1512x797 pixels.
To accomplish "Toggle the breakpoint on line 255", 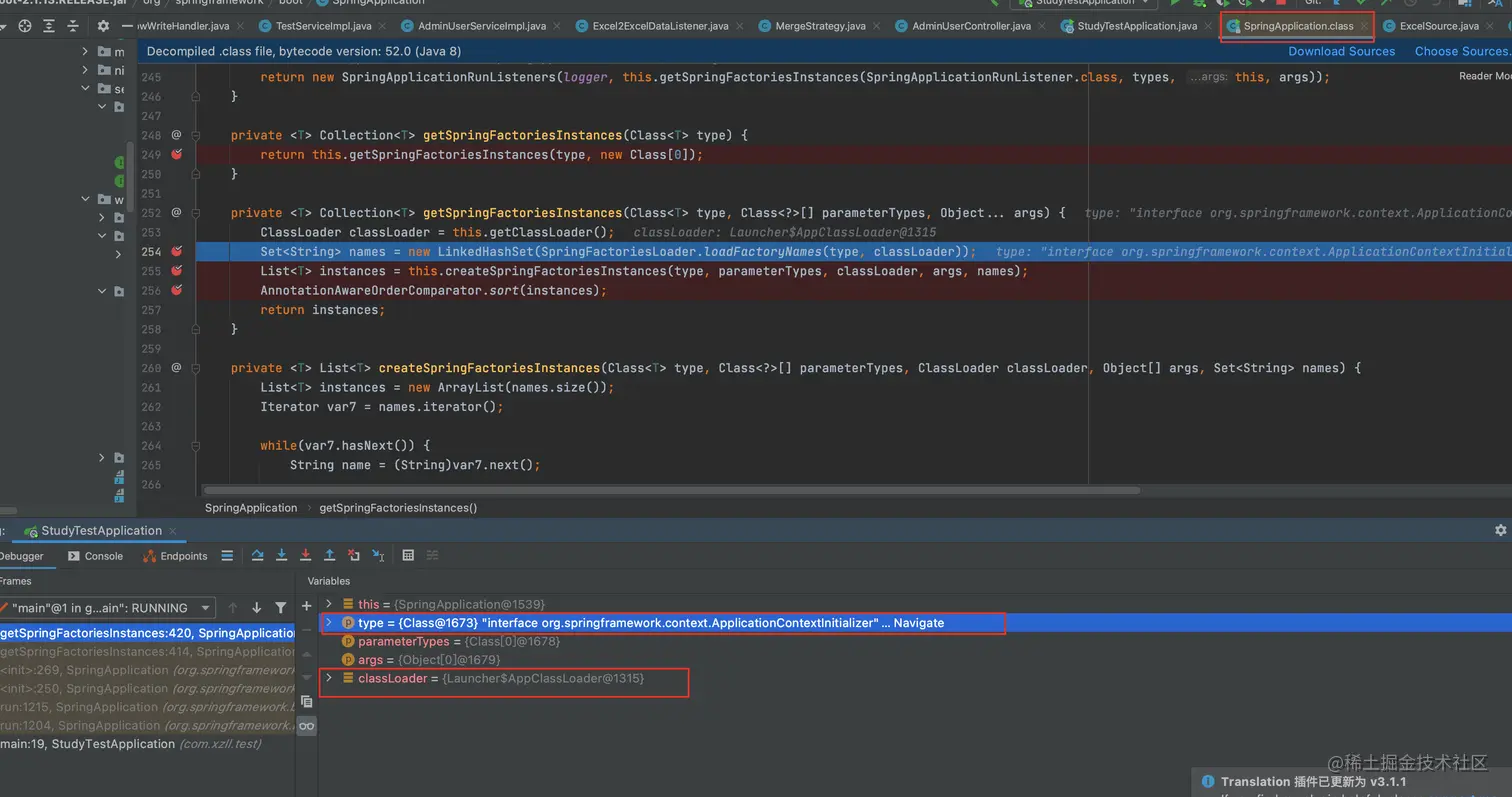I will coord(177,271).
